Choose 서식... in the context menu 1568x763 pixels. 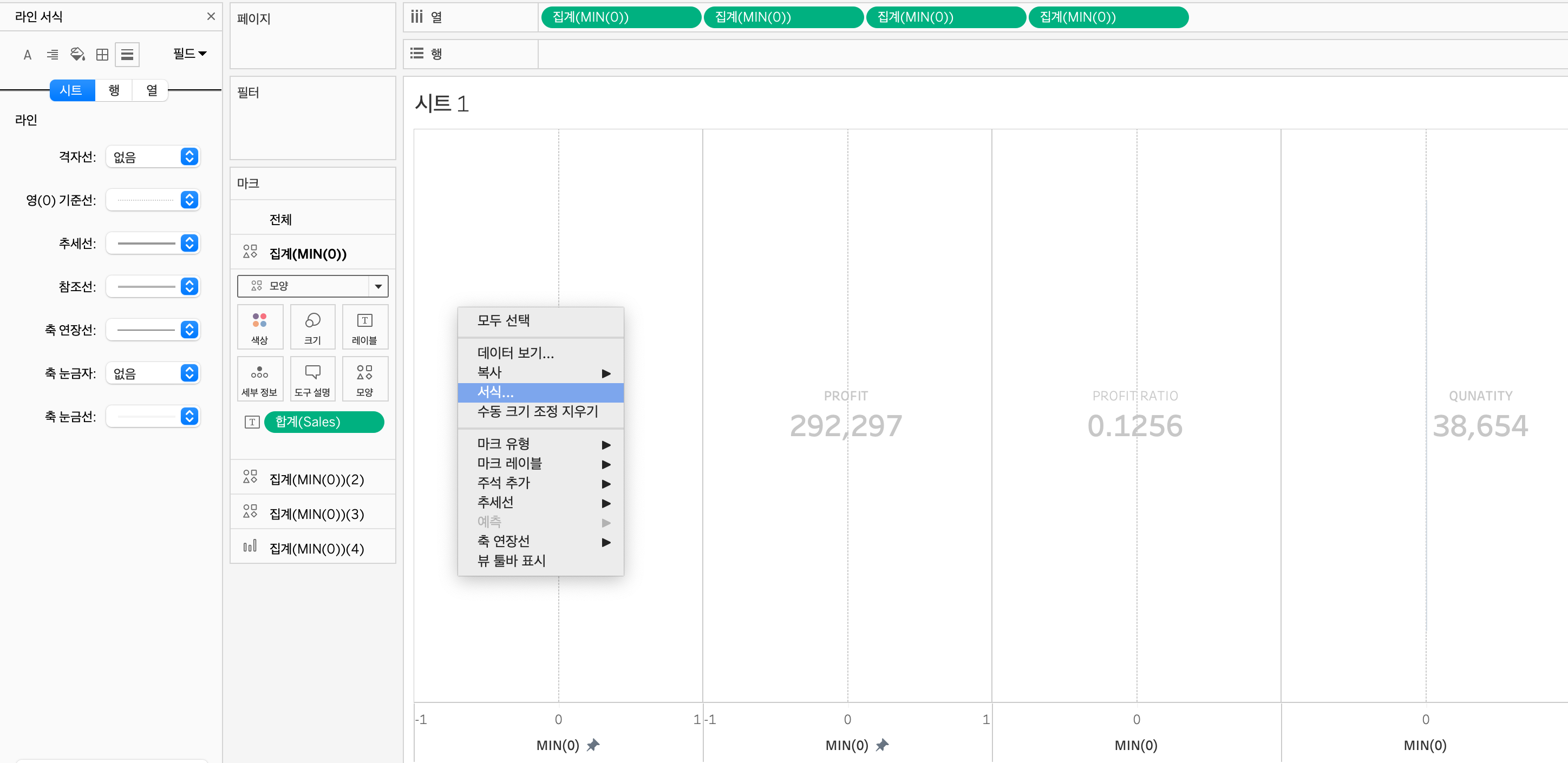(495, 392)
